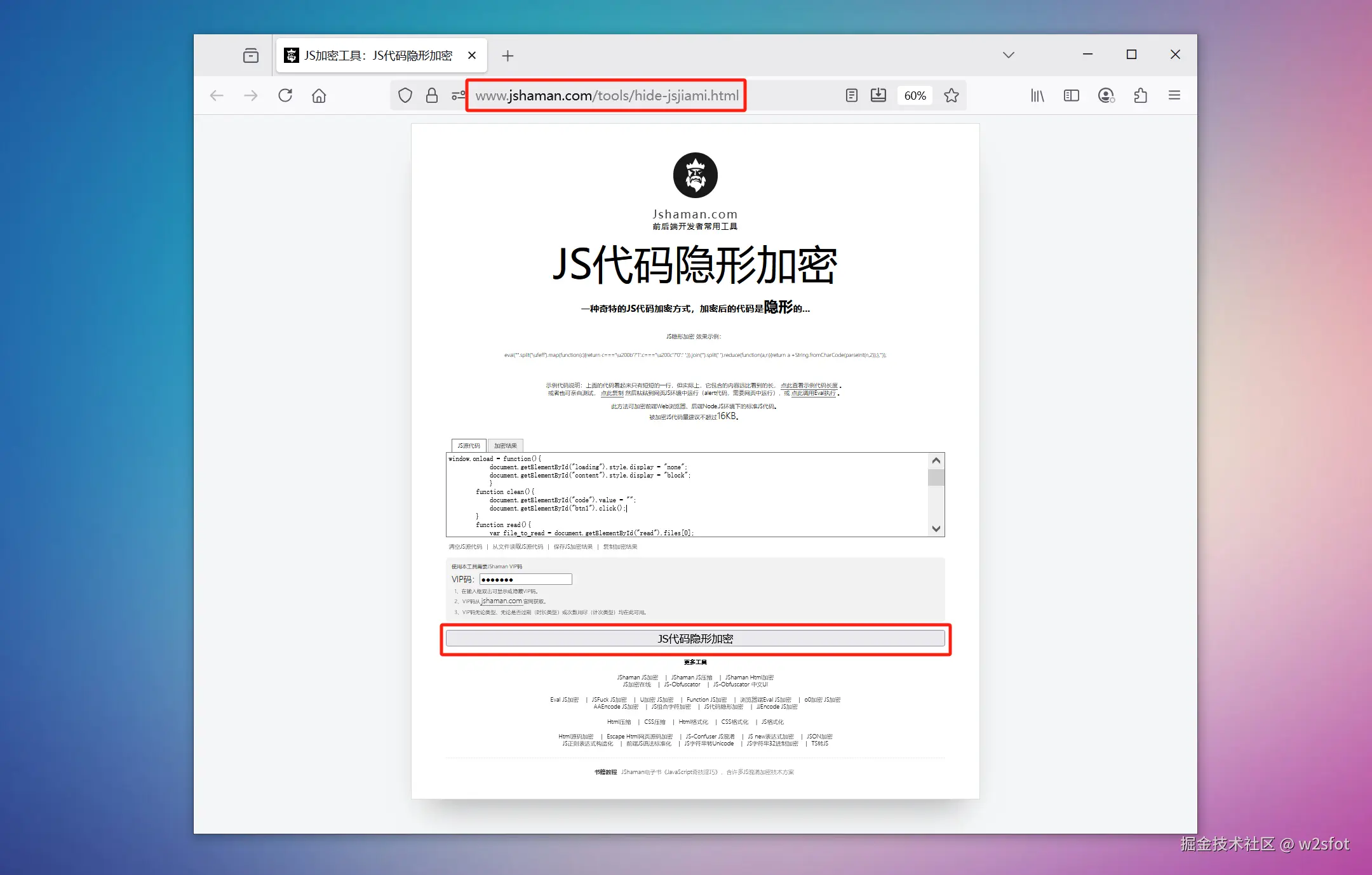Reload the current page

pyautogui.click(x=286, y=95)
